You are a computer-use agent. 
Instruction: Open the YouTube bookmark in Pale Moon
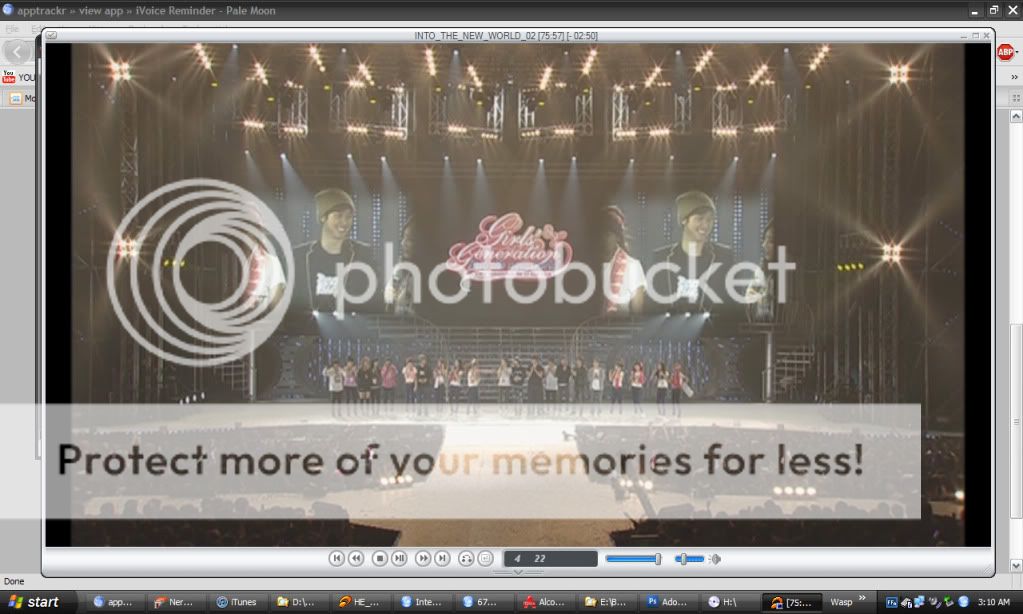coord(18,77)
